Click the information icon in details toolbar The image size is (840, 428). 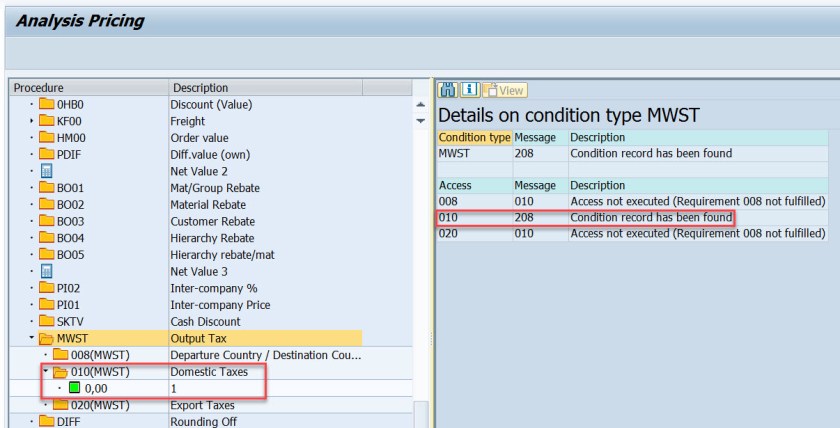click(x=468, y=90)
